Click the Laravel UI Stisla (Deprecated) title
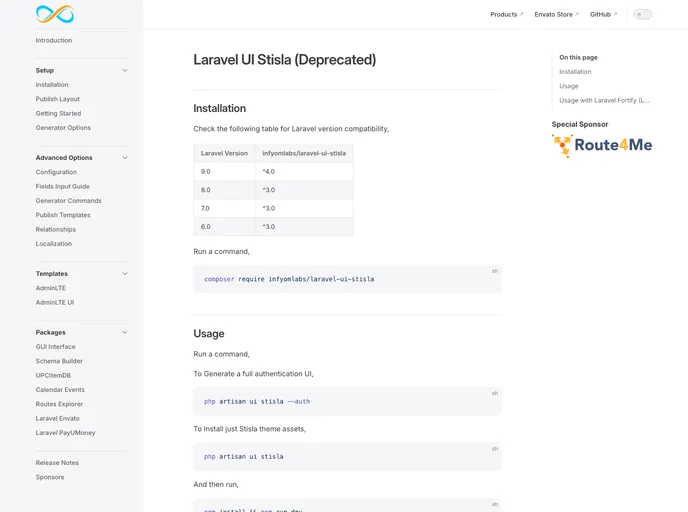Image resolution: width=688 pixels, height=512 pixels. click(285, 60)
